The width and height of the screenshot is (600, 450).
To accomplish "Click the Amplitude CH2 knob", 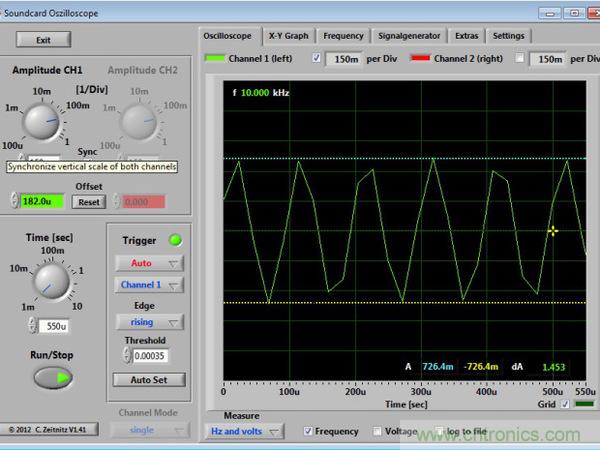I will tap(137, 122).
